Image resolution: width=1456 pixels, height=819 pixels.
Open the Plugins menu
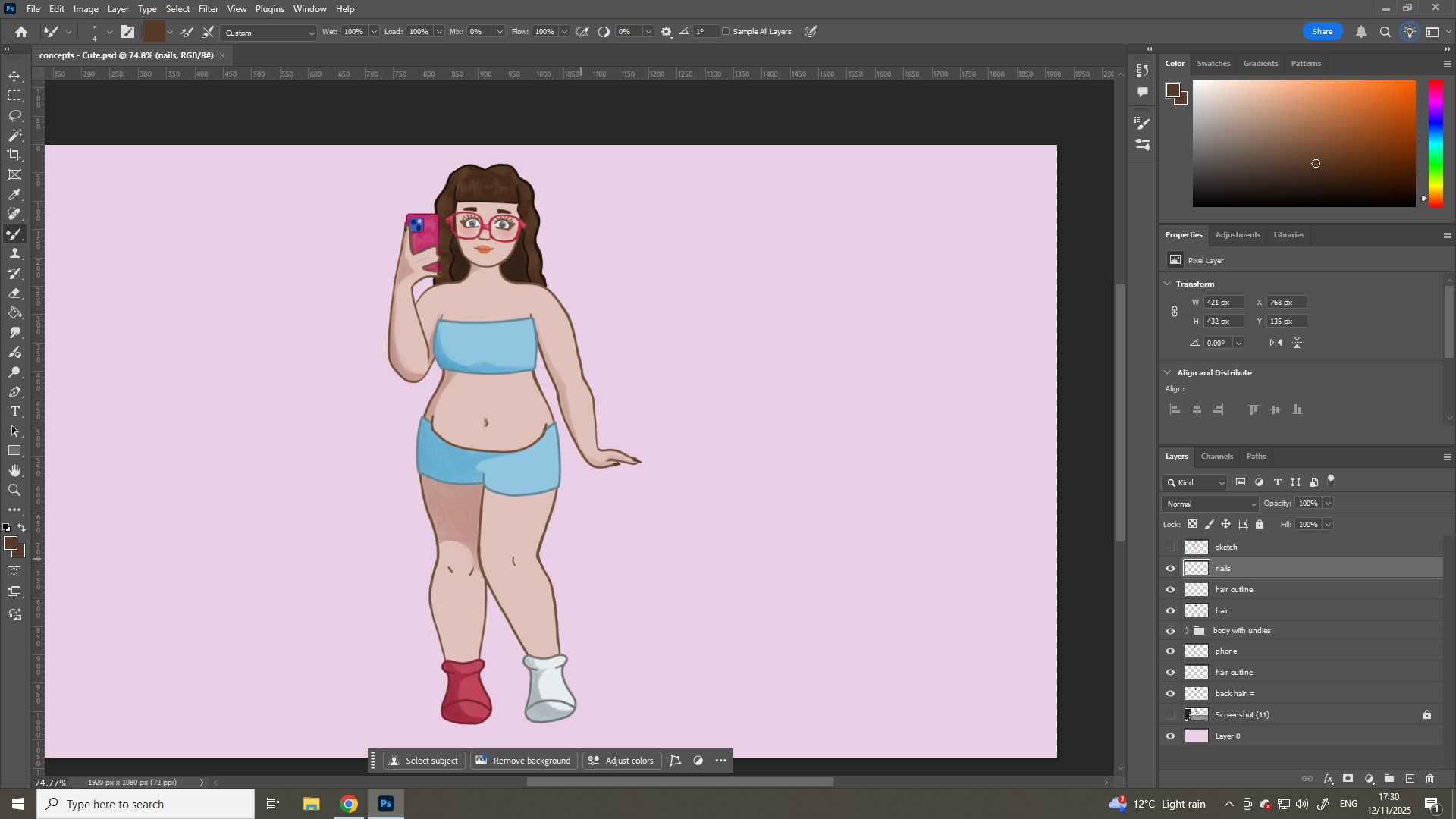270,9
